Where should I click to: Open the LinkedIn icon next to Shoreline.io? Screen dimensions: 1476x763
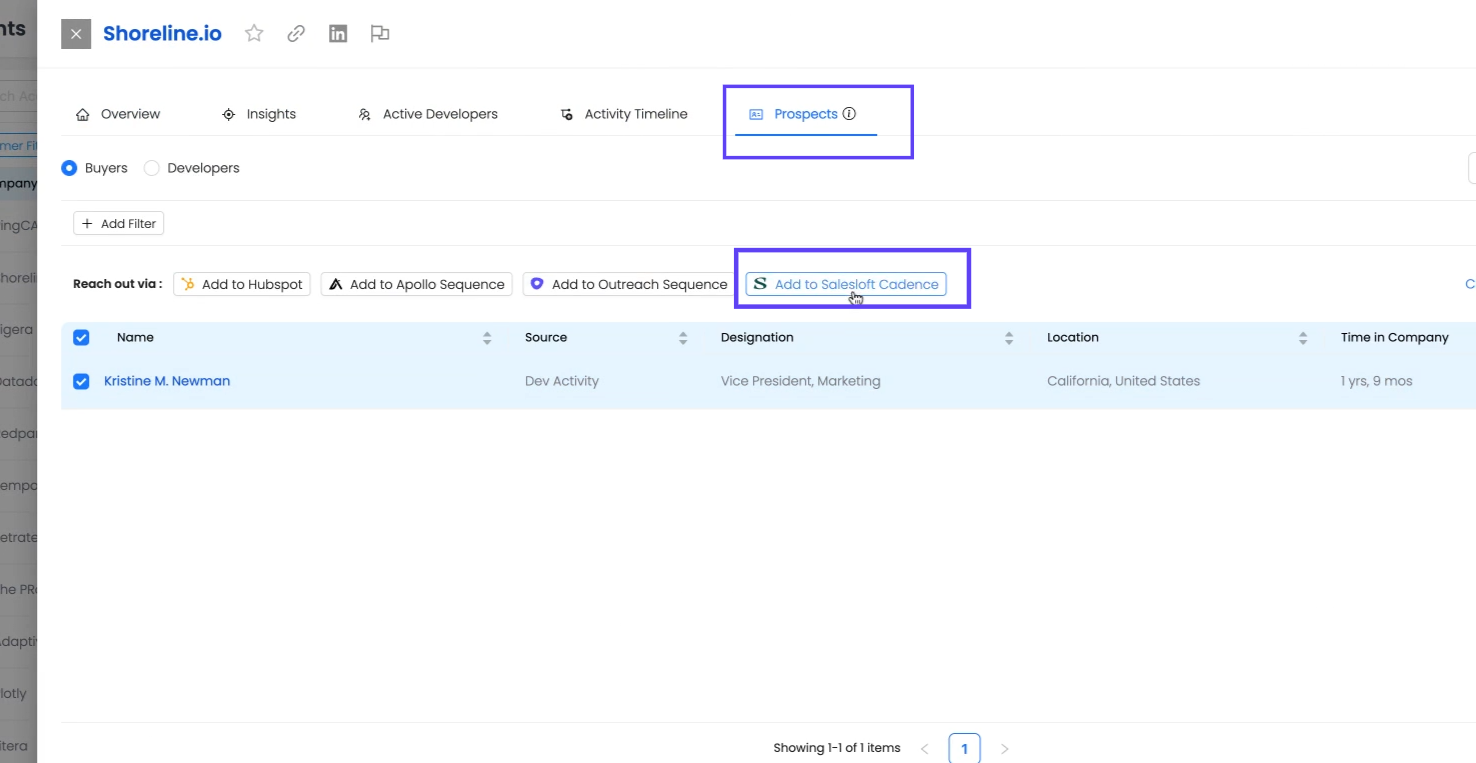click(338, 34)
